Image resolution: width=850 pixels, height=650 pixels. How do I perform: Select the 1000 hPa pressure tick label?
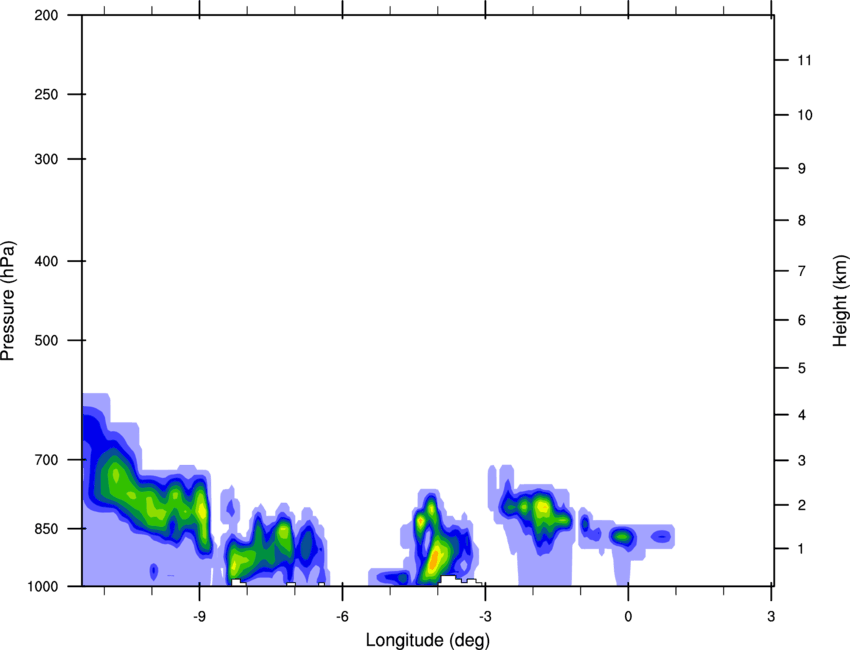tap(44, 586)
